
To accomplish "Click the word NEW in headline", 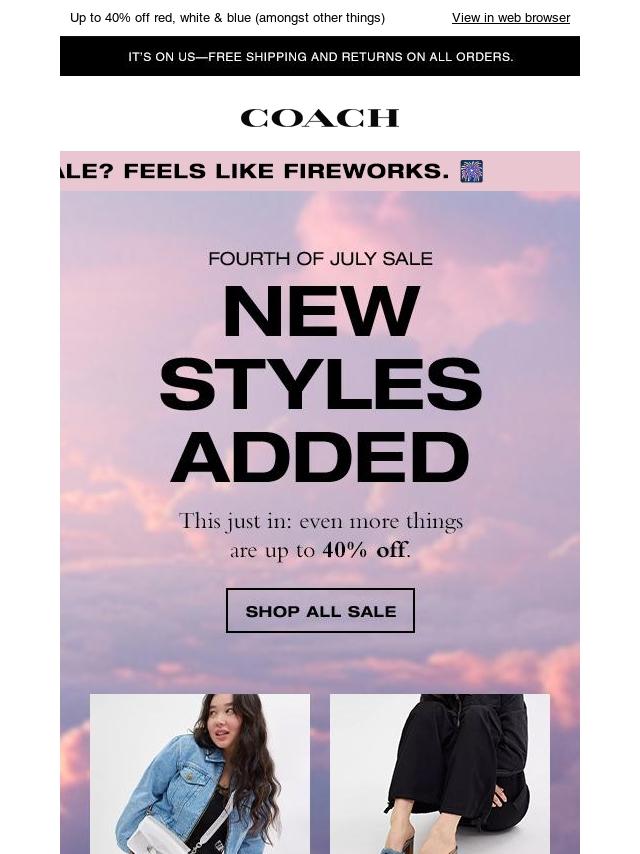I will [x=321, y=310].
